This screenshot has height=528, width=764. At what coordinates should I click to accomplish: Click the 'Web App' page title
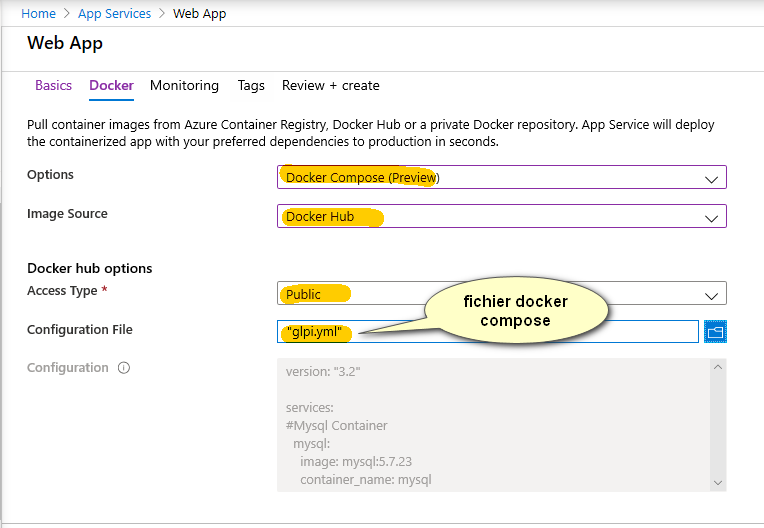click(x=65, y=43)
